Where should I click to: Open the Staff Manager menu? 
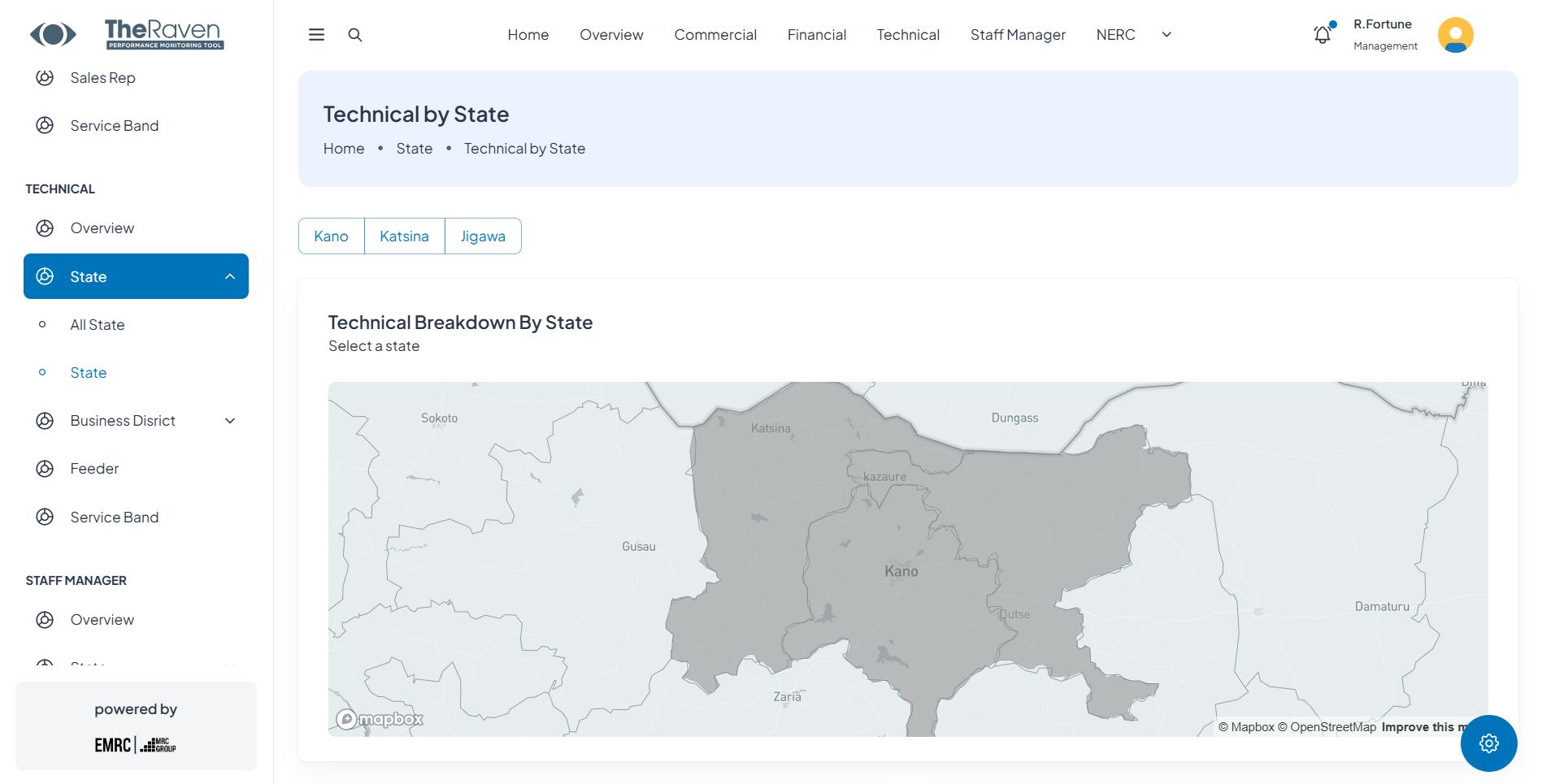pyautogui.click(x=1018, y=34)
